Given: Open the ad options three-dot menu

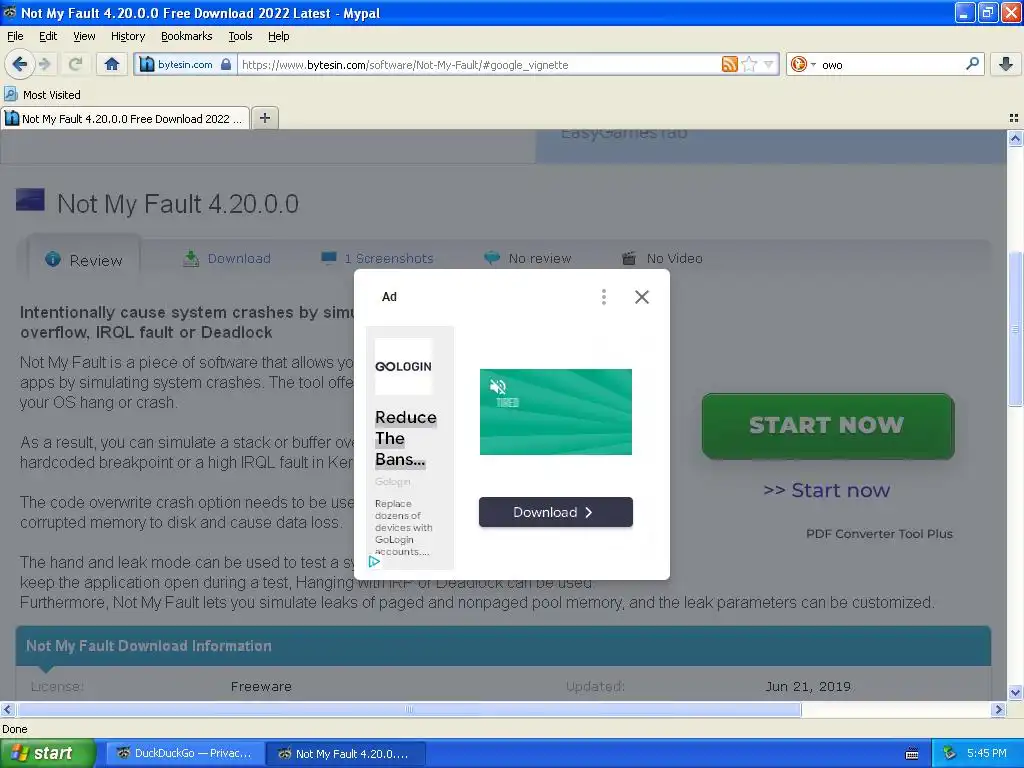Looking at the screenshot, I should [x=603, y=297].
